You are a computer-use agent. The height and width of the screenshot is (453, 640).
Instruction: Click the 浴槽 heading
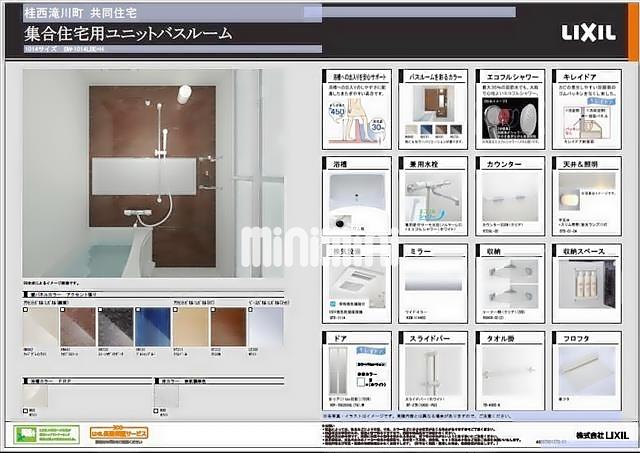(x=340, y=164)
